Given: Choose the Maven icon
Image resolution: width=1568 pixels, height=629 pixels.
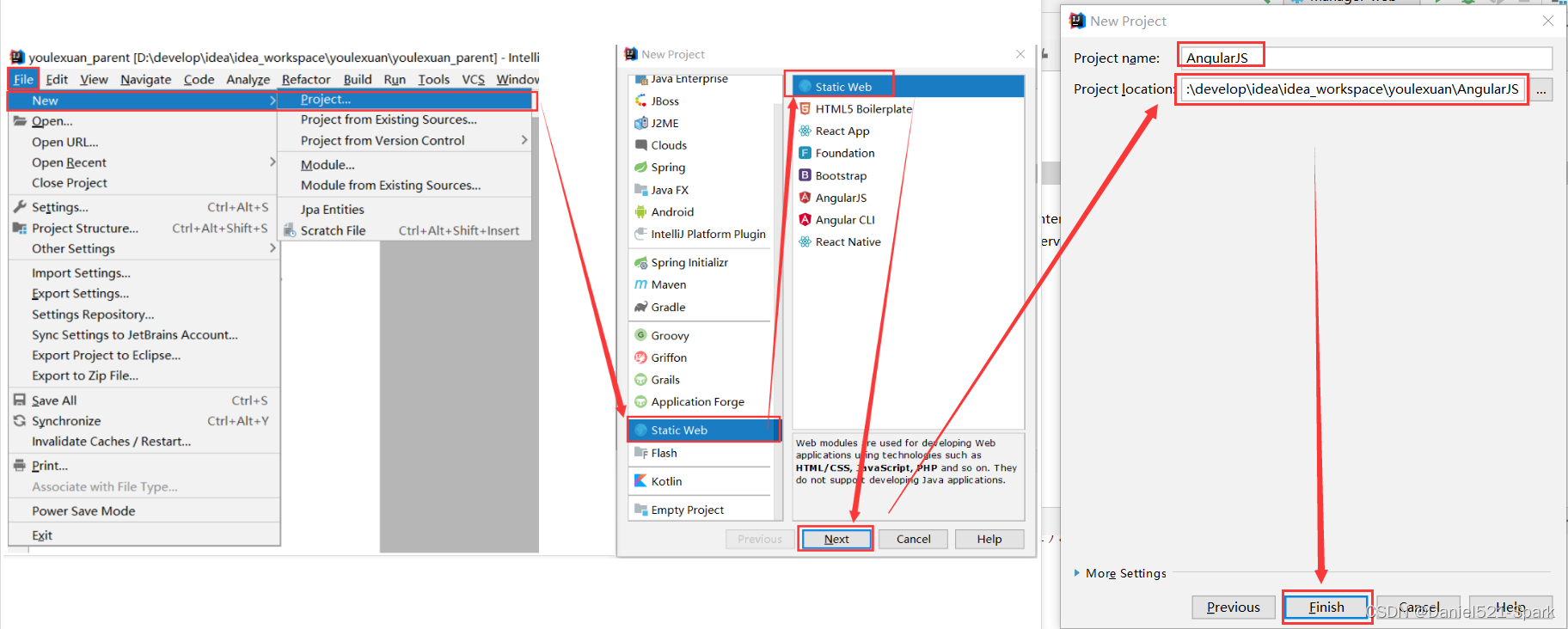Looking at the screenshot, I should [x=640, y=284].
